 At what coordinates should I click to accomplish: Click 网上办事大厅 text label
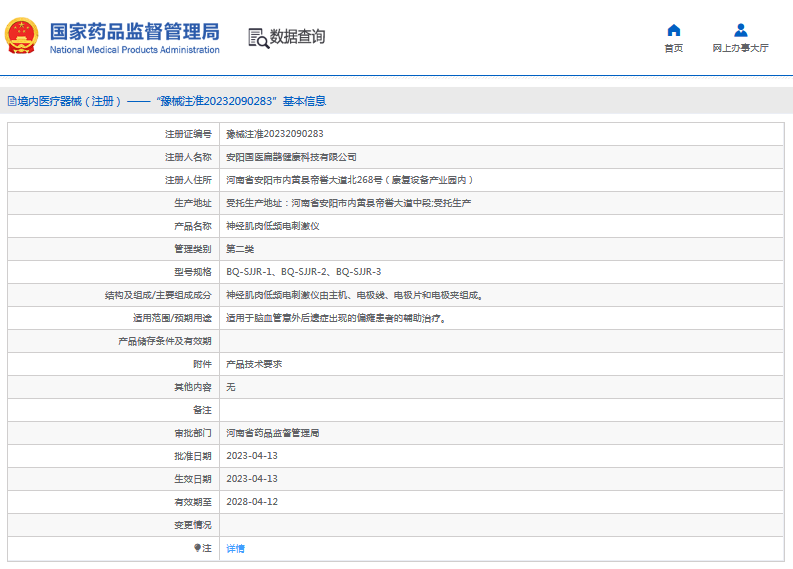click(x=740, y=48)
